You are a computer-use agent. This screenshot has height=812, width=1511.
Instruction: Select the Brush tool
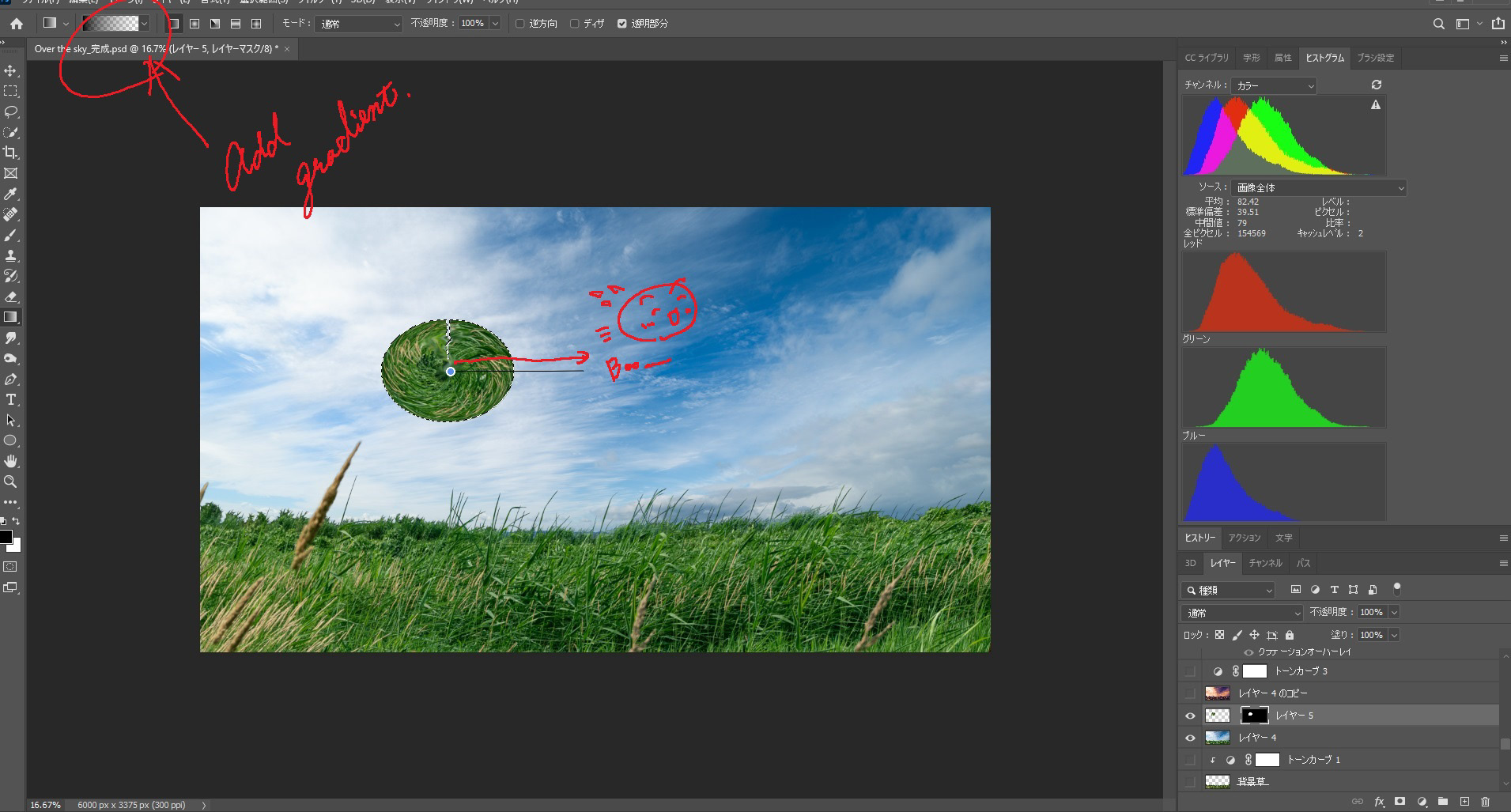click(11, 235)
